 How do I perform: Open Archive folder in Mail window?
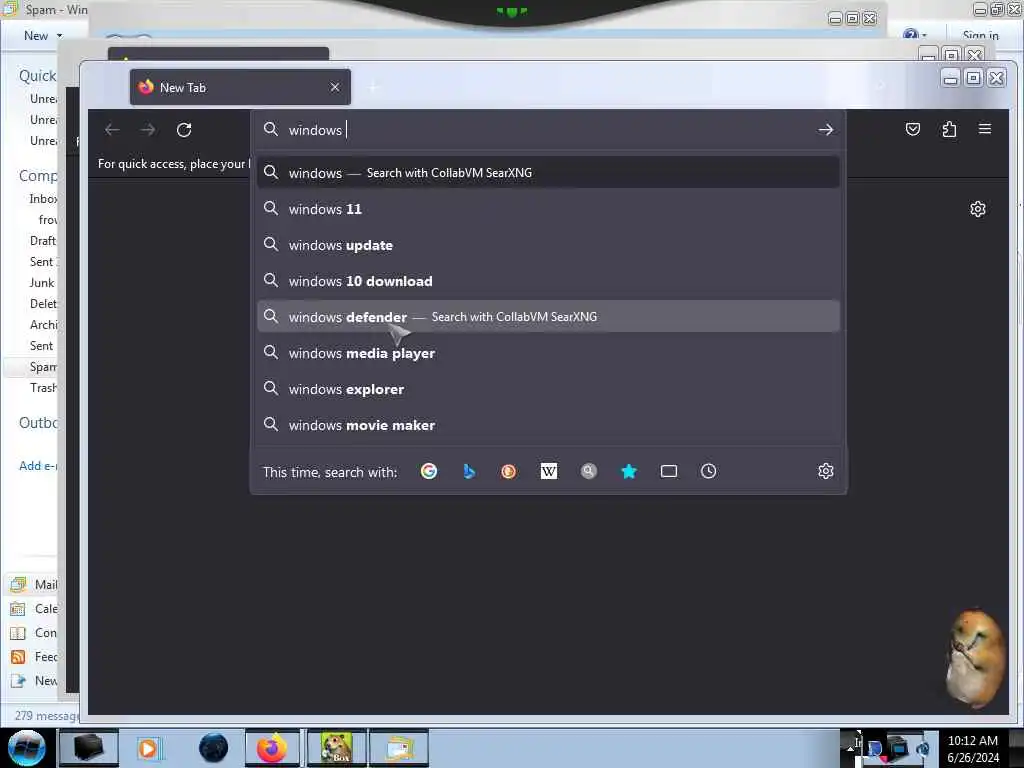pos(43,325)
